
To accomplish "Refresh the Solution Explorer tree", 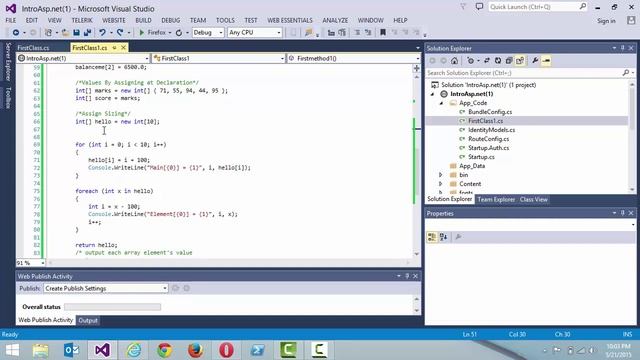I will [498, 61].
